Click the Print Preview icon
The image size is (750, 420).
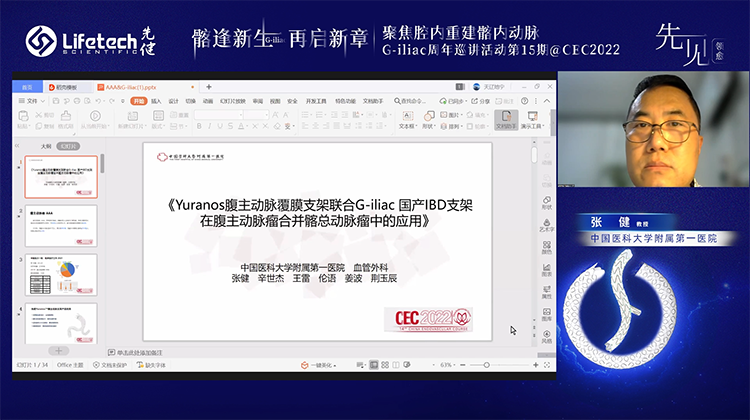[x=88, y=101]
